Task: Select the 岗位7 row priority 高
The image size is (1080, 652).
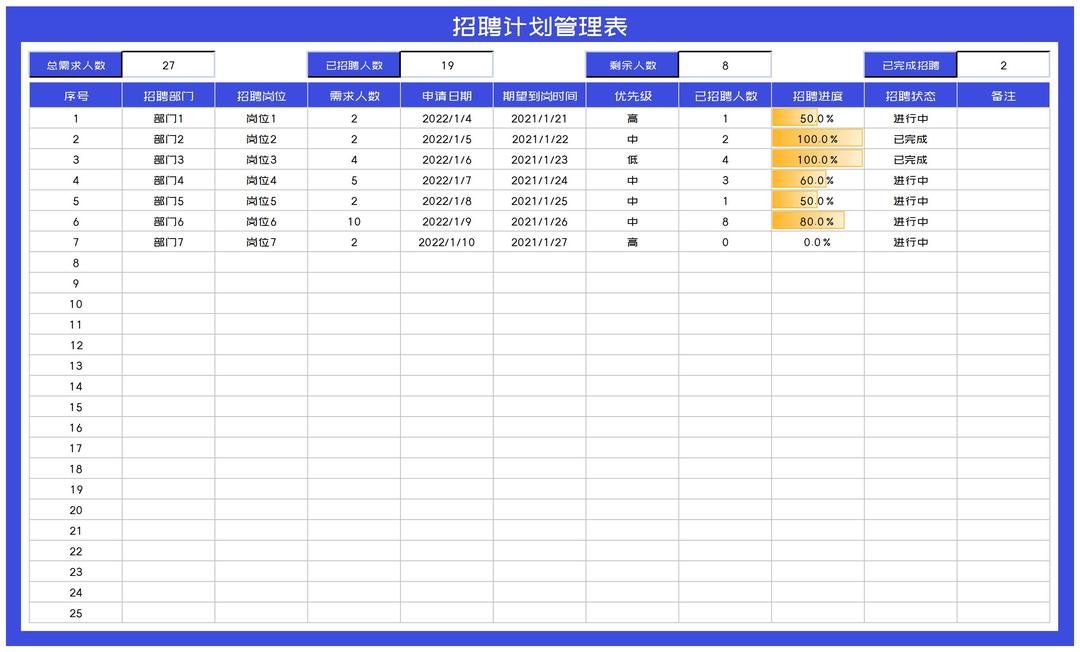Action: pyautogui.click(x=632, y=242)
